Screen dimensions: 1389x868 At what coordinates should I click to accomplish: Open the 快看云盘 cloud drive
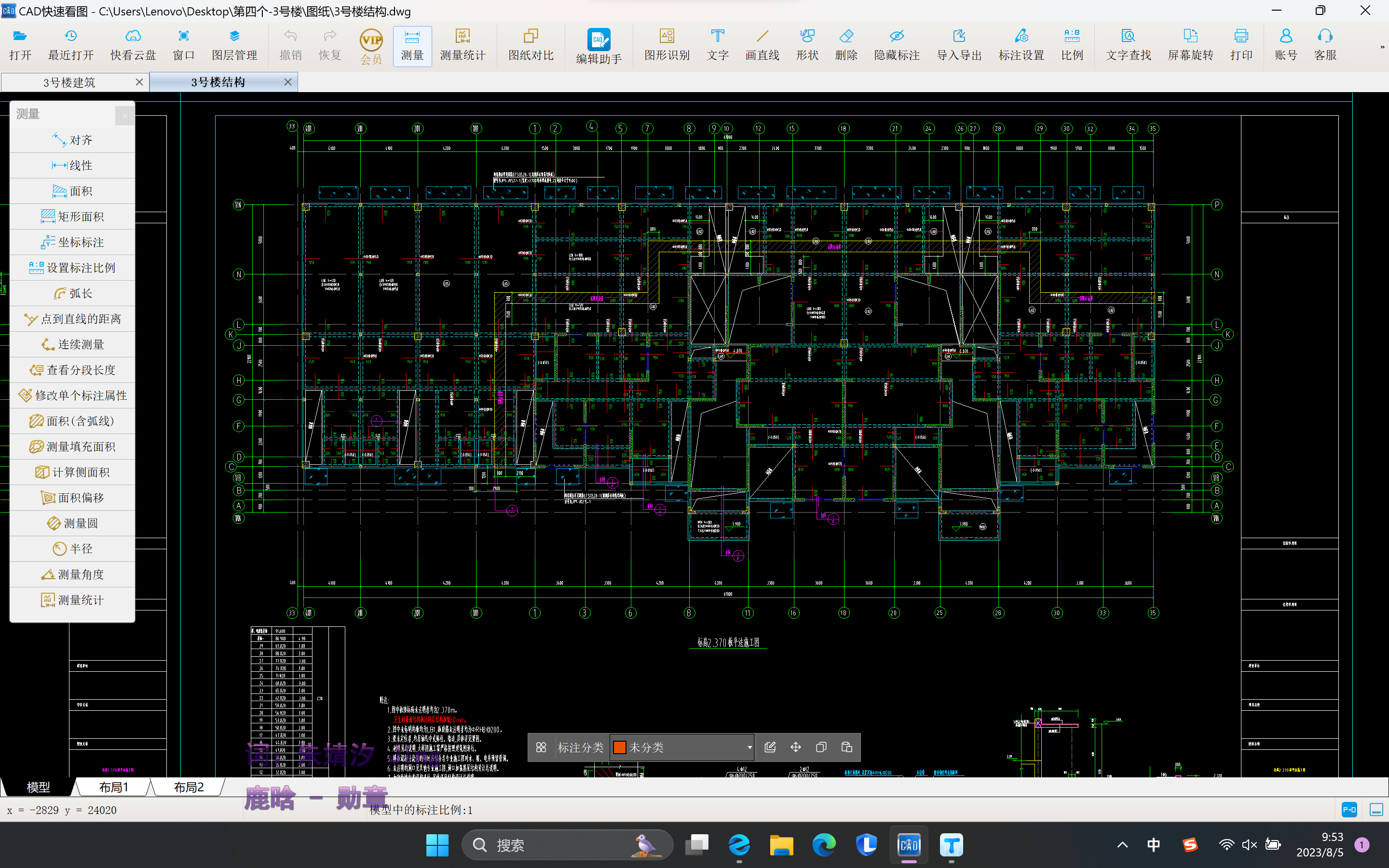click(133, 45)
